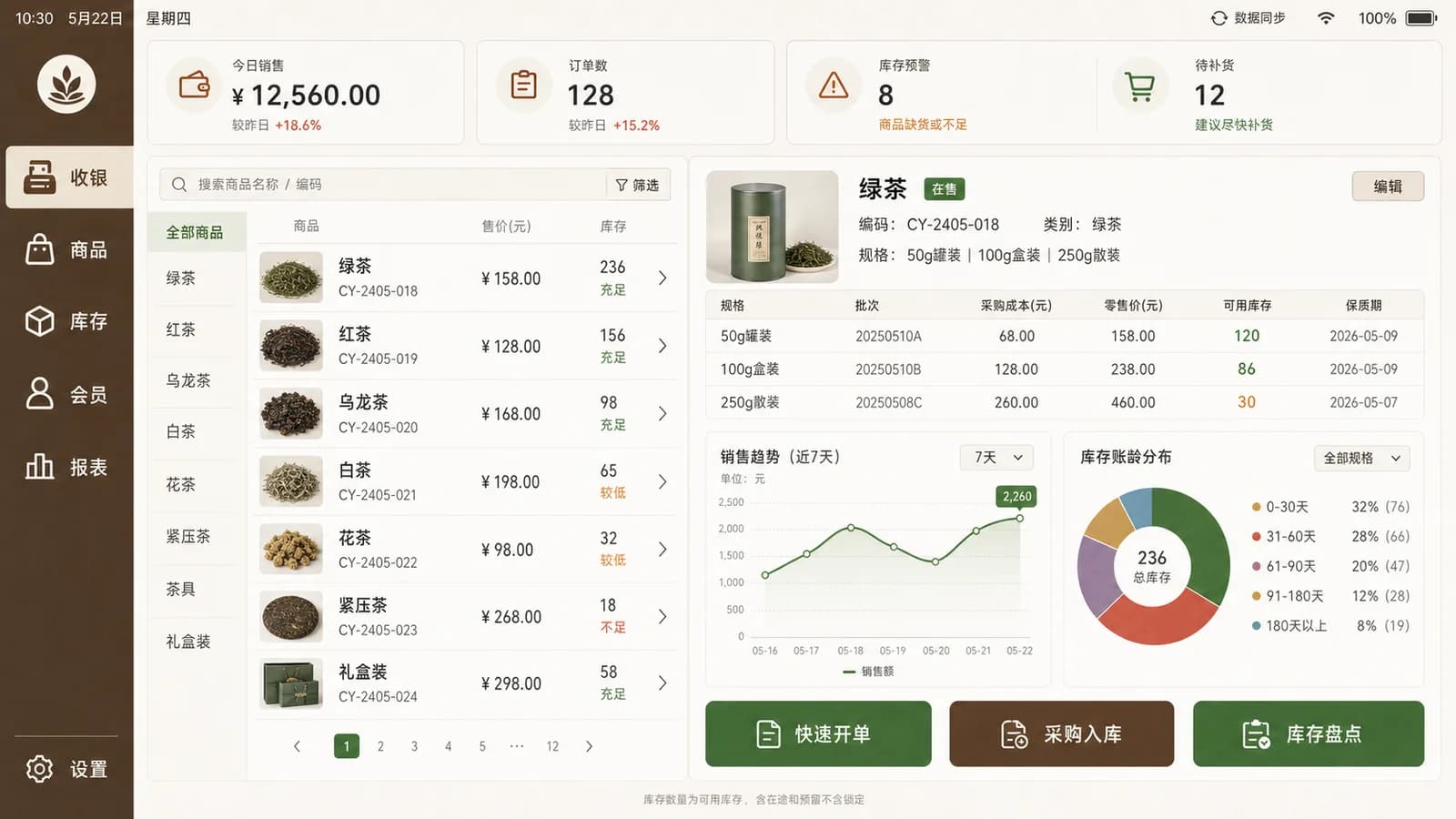
Task: Go to page 12
Action: click(552, 746)
